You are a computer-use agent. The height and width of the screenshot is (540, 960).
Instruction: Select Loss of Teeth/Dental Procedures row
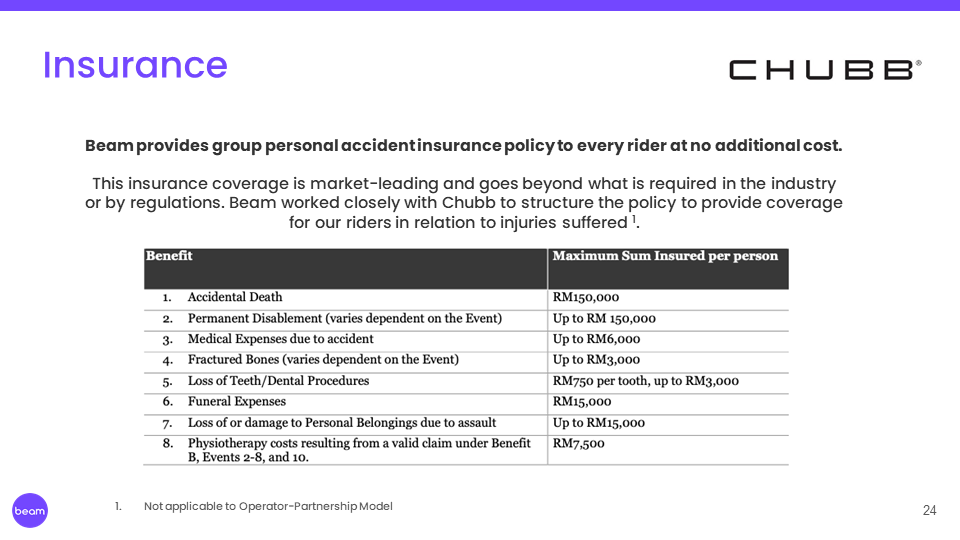(x=278, y=381)
